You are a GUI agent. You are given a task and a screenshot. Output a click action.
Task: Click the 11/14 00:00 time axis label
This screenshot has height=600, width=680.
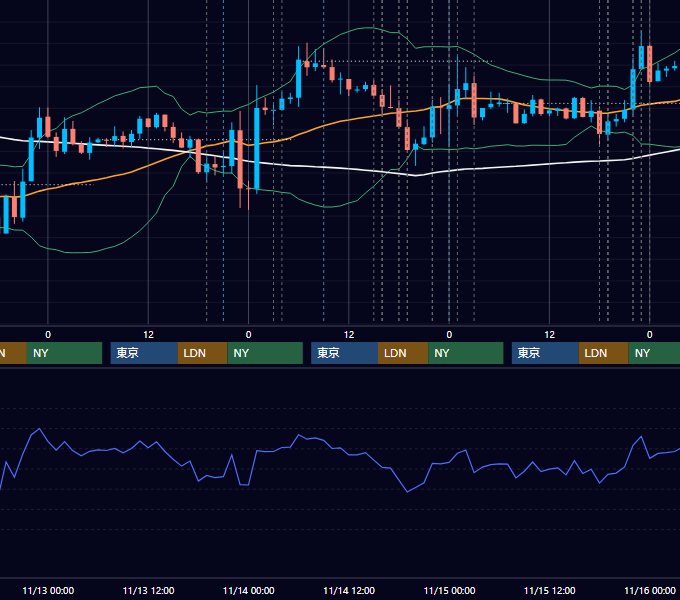248,590
